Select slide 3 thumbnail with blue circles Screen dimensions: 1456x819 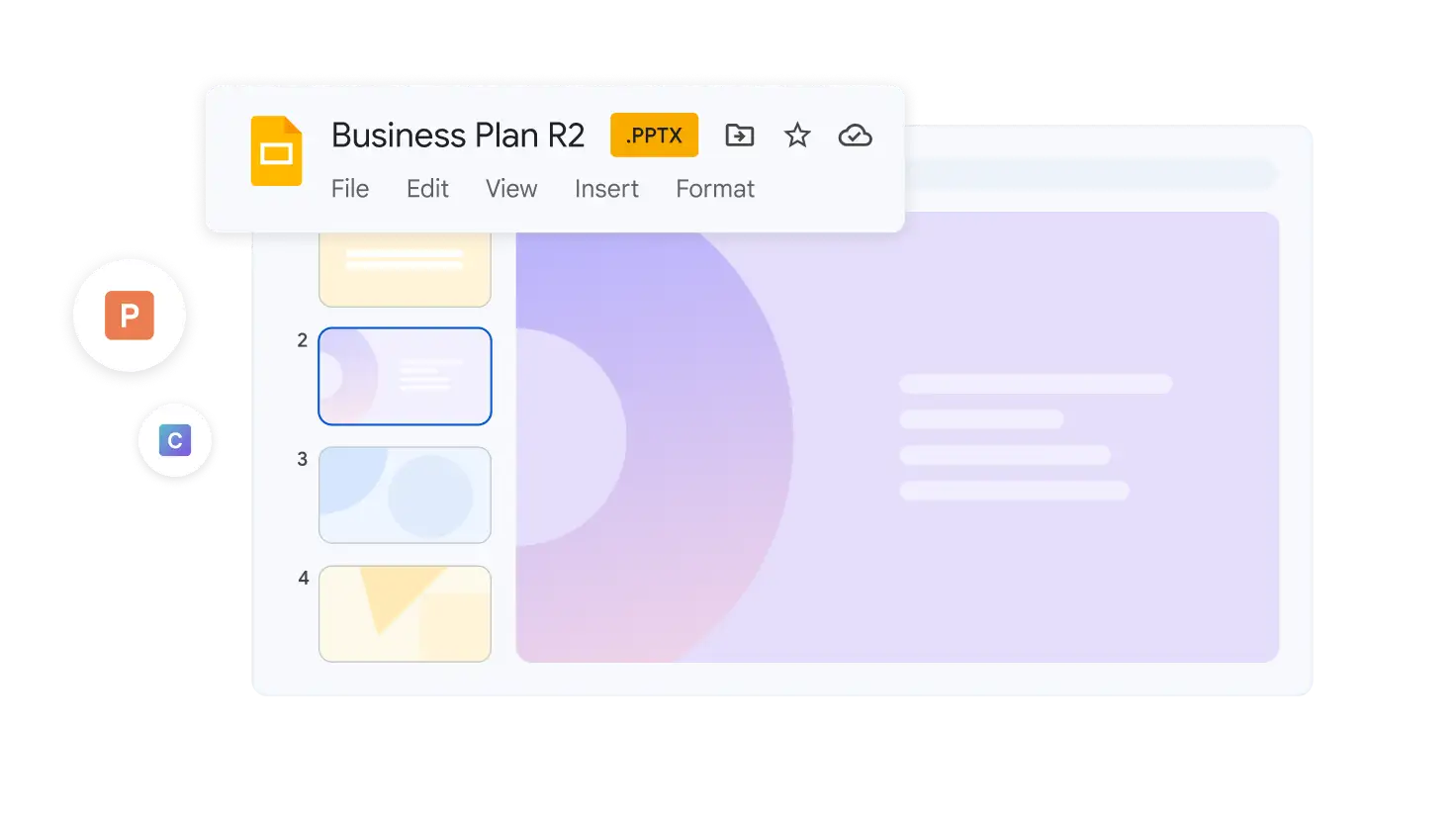click(x=405, y=495)
